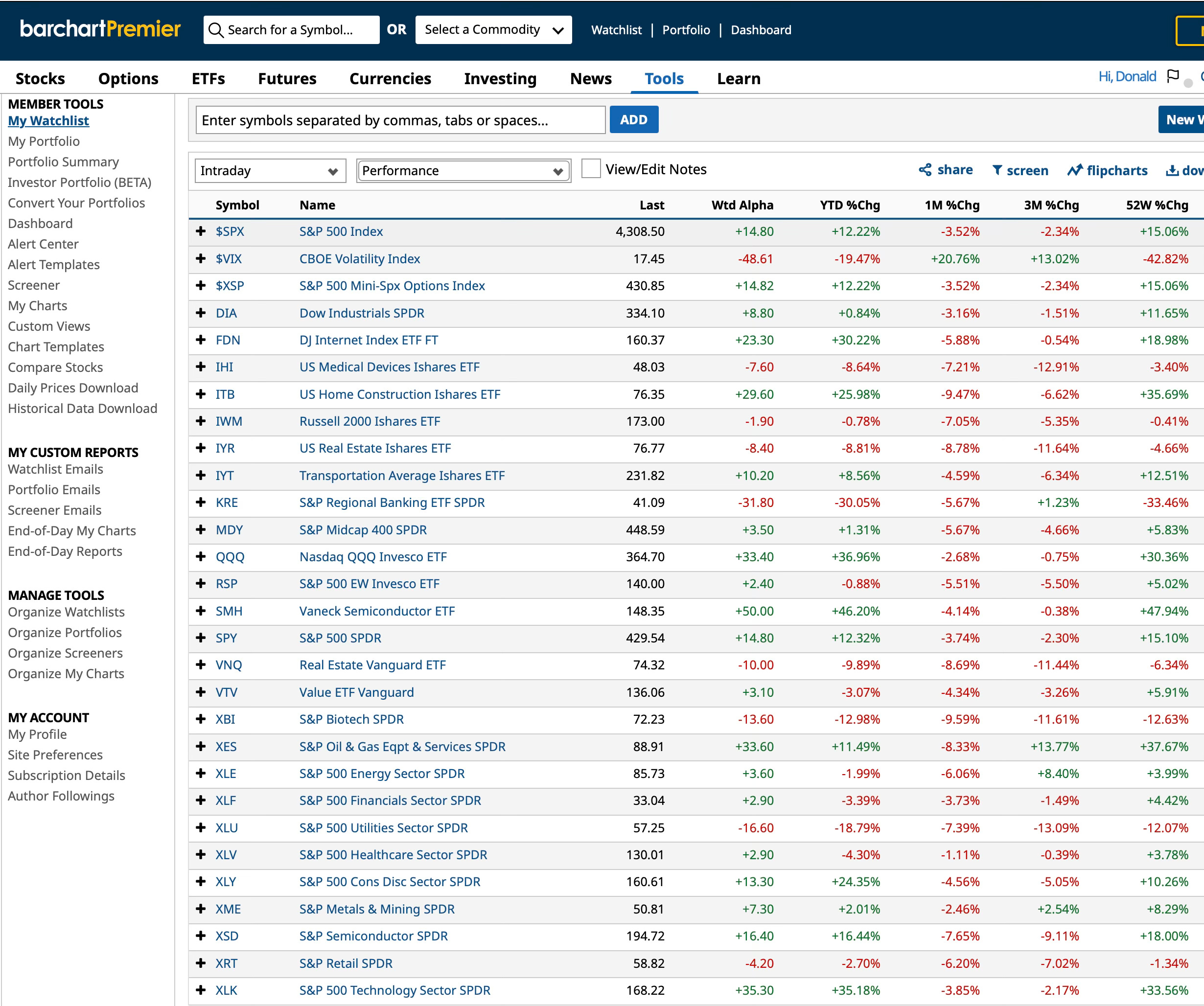Screen dimensions: 1204x1006
Task: Open the Select a Commodity dropdown
Action: 494,30
